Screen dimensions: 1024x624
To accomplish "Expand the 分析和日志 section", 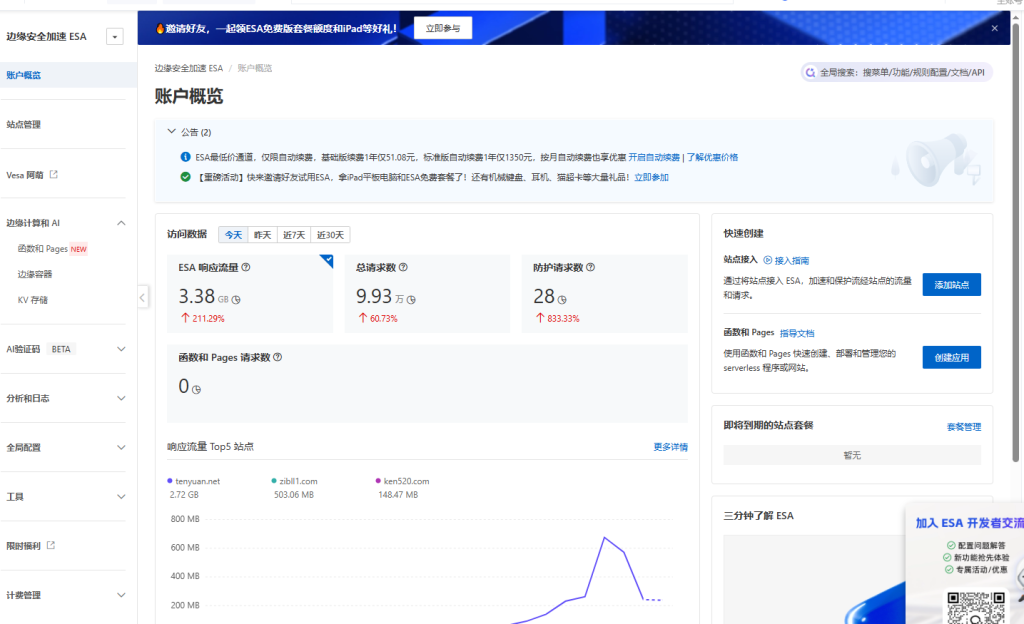I will click(121, 398).
